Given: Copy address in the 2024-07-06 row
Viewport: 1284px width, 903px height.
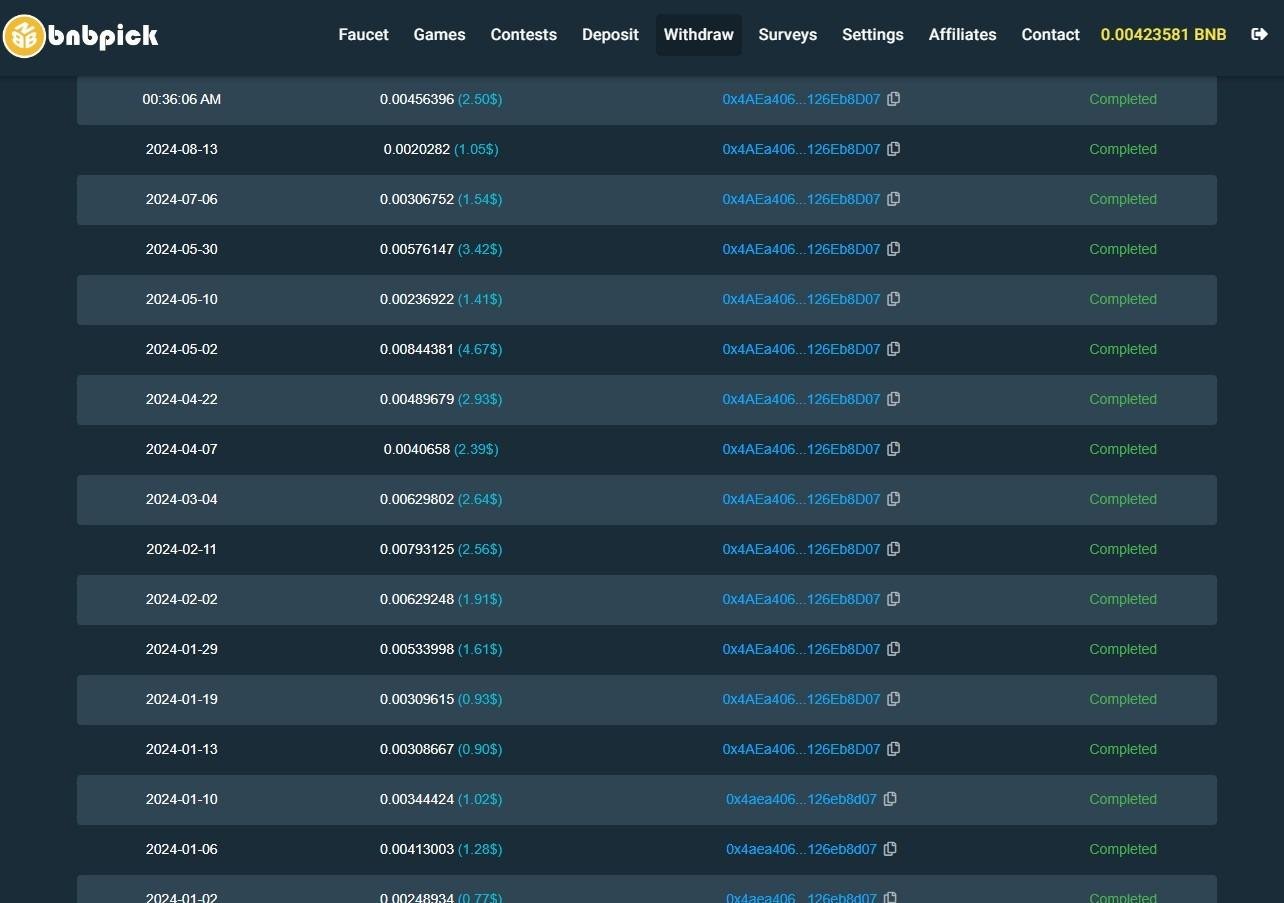Looking at the screenshot, I should (894, 199).
